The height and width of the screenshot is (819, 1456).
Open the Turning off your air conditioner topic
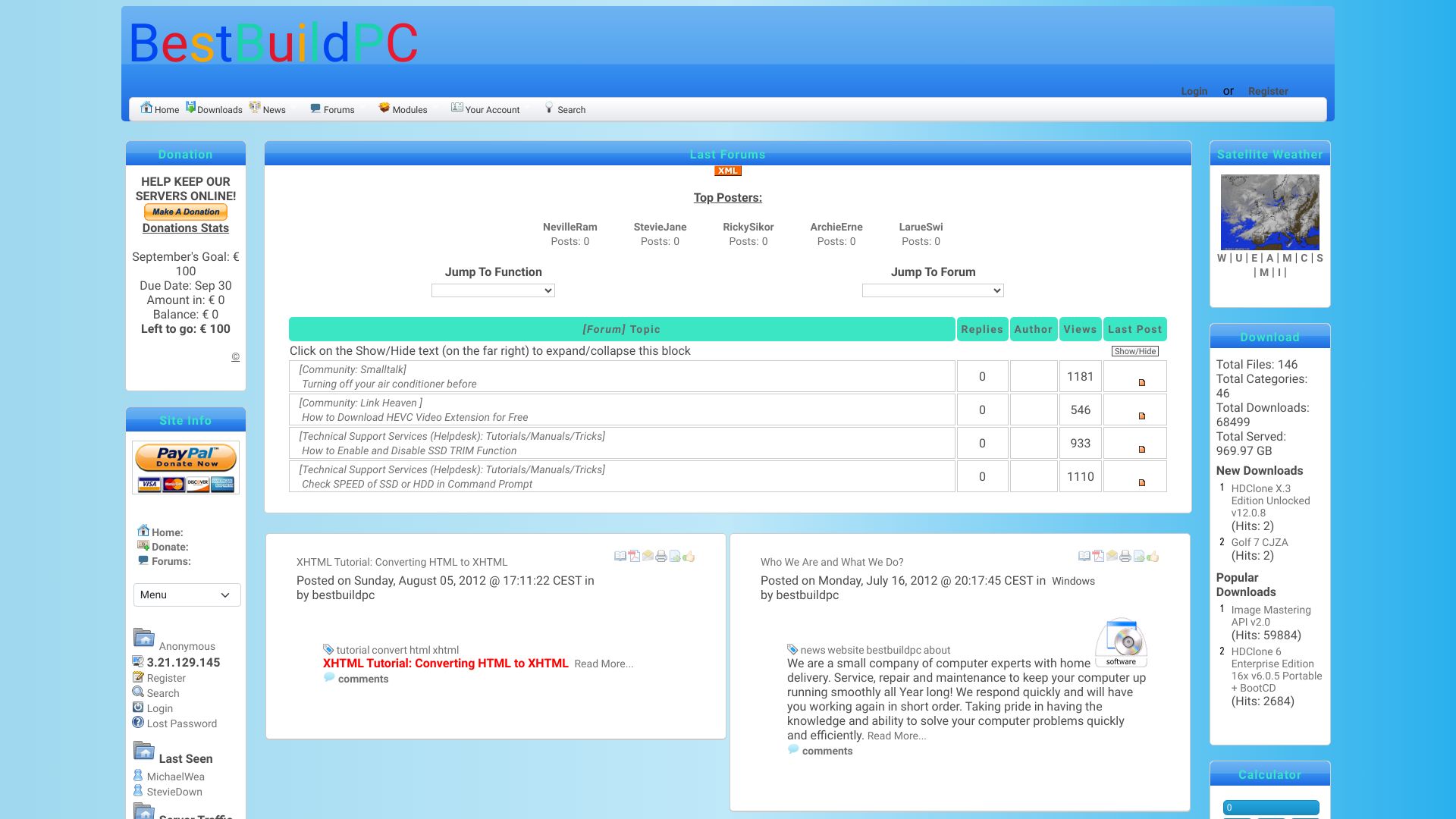pyautogui.click(x=389, y=384)
